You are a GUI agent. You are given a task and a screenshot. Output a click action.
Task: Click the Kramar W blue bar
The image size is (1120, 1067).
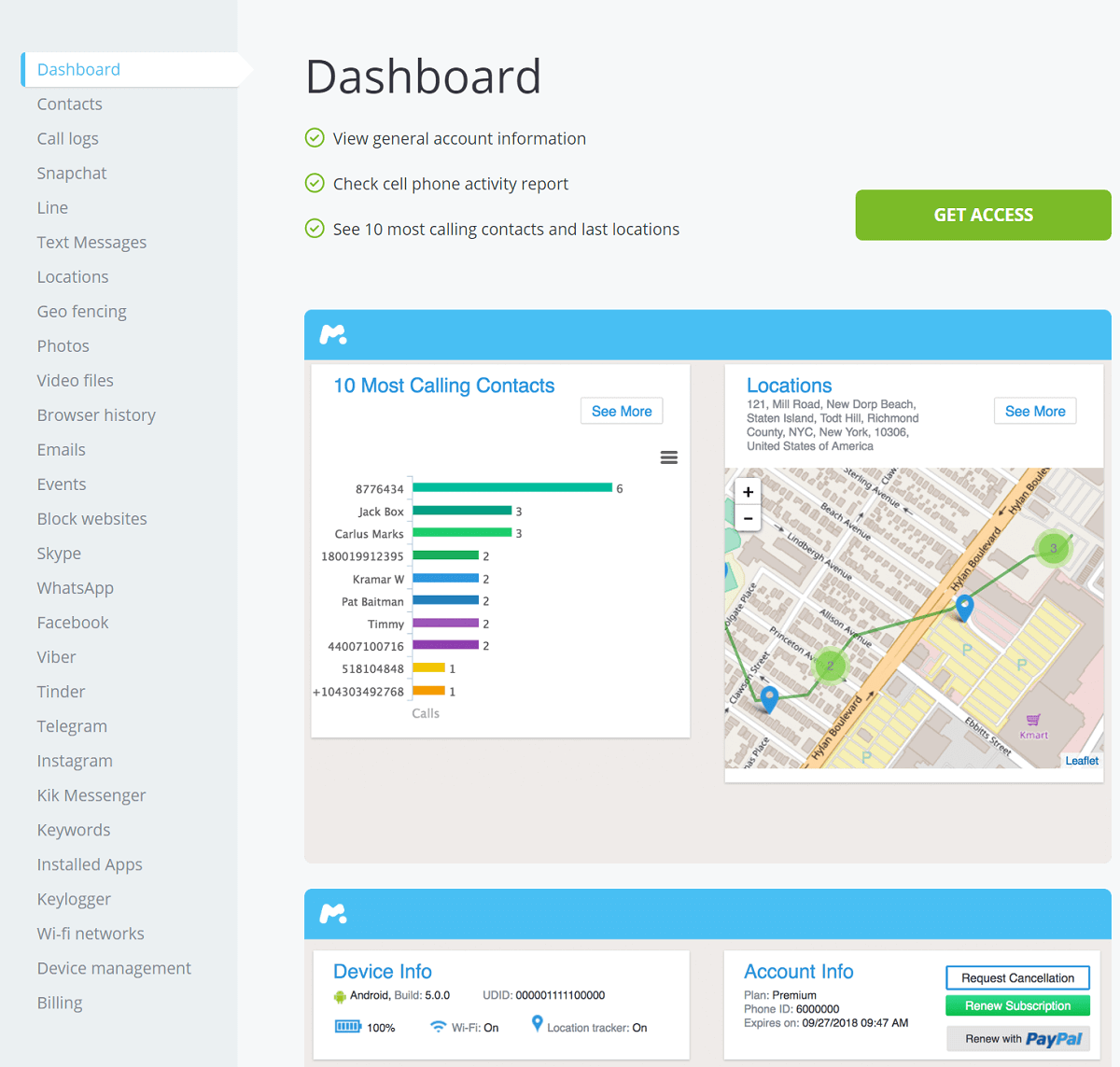point(446,578)
